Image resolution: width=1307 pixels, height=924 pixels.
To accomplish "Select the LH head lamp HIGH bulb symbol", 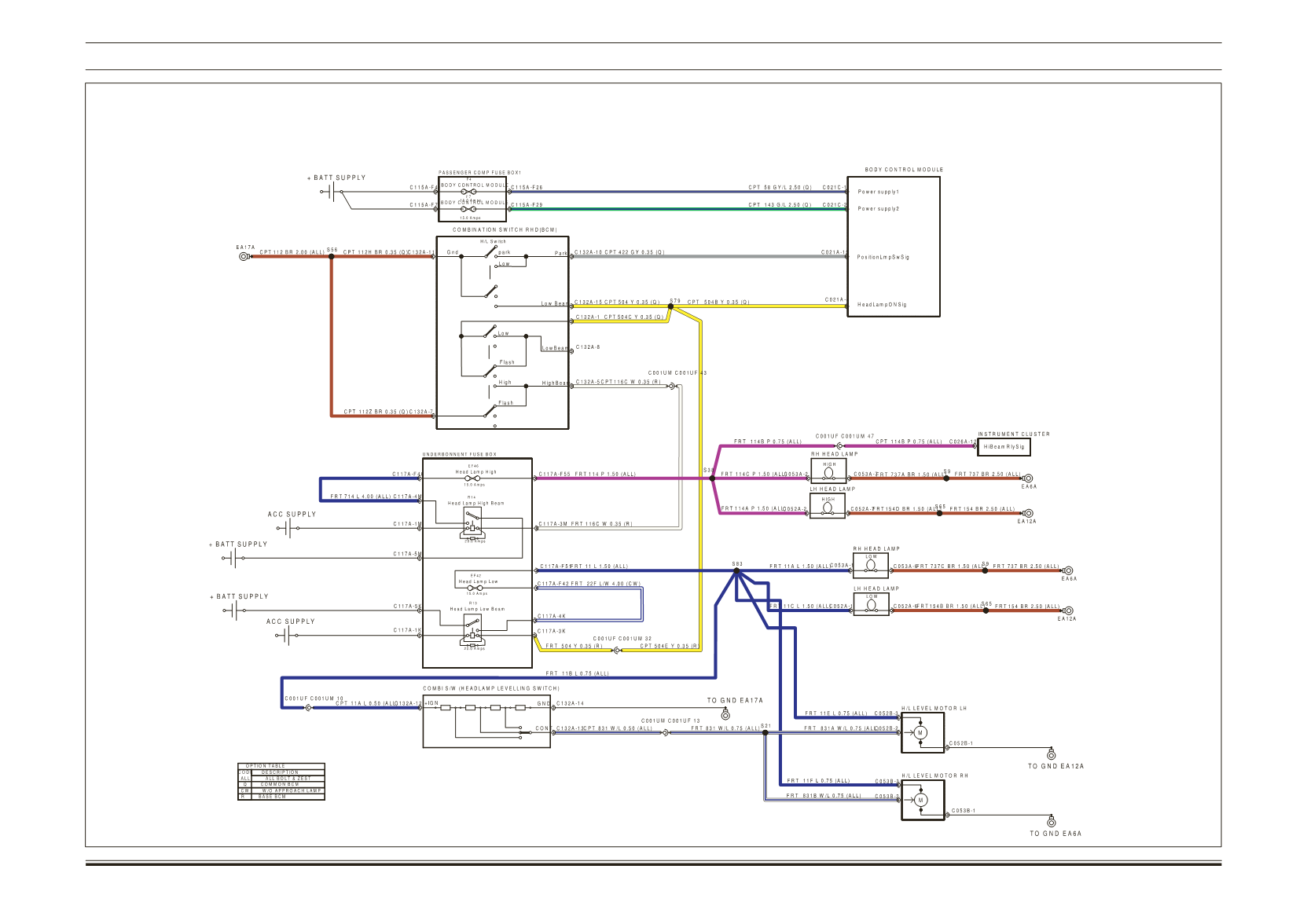I will click(x=828, y=508).
